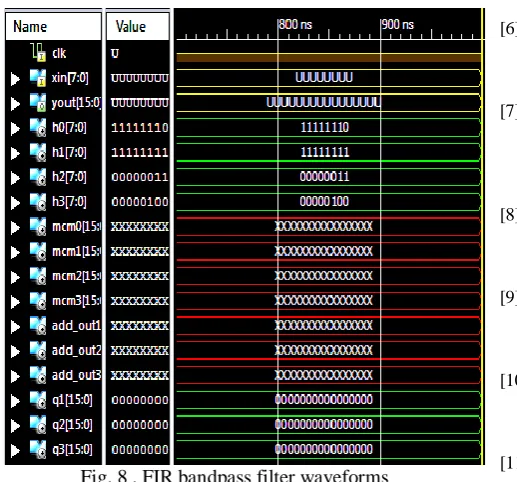Click the clk waveform trace

329,58
